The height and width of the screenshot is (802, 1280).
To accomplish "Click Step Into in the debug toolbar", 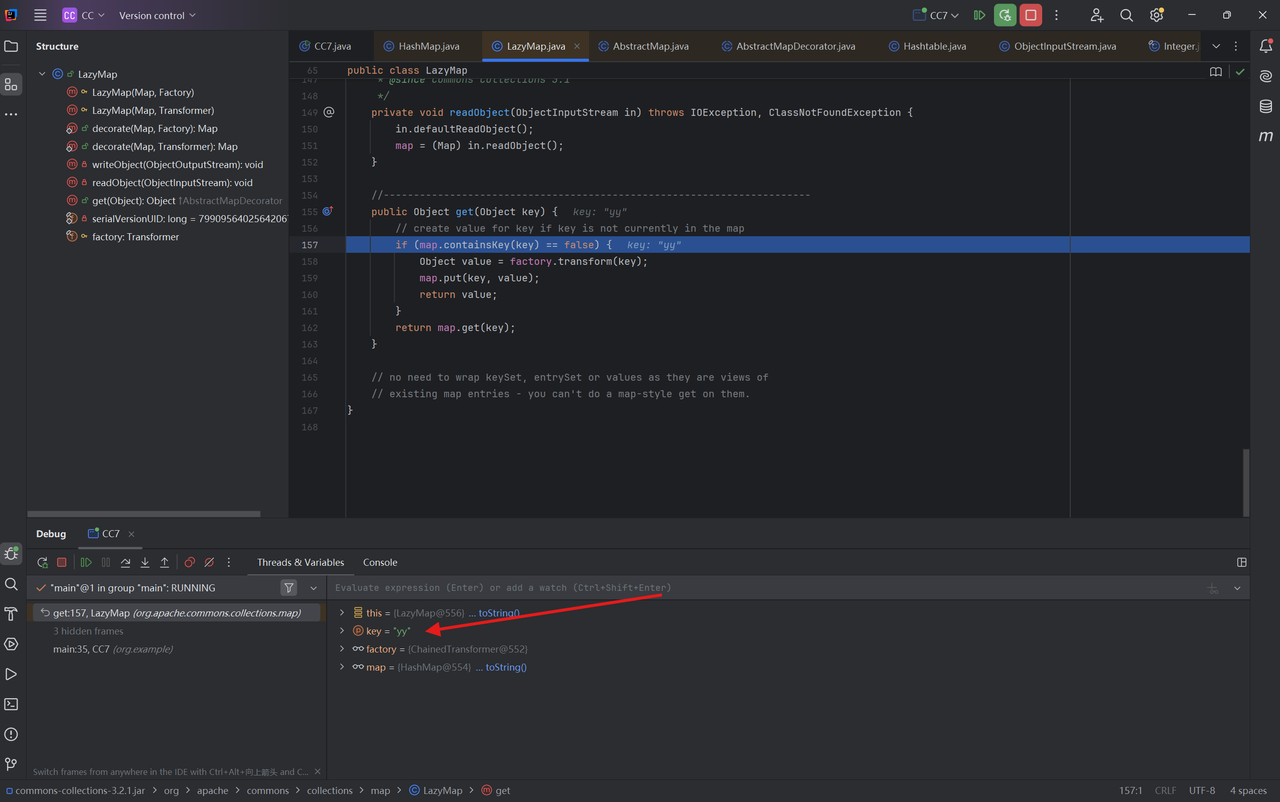I will 145,563.
